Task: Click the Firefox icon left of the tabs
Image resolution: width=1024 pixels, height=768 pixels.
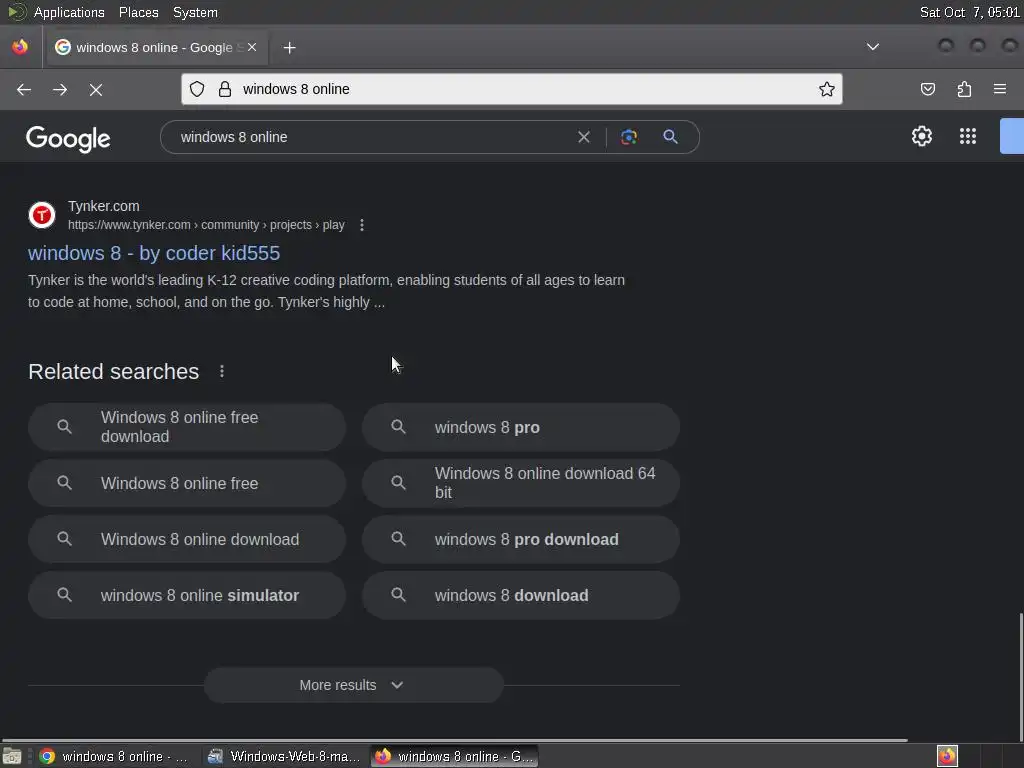Action: (x=20, y=47)
